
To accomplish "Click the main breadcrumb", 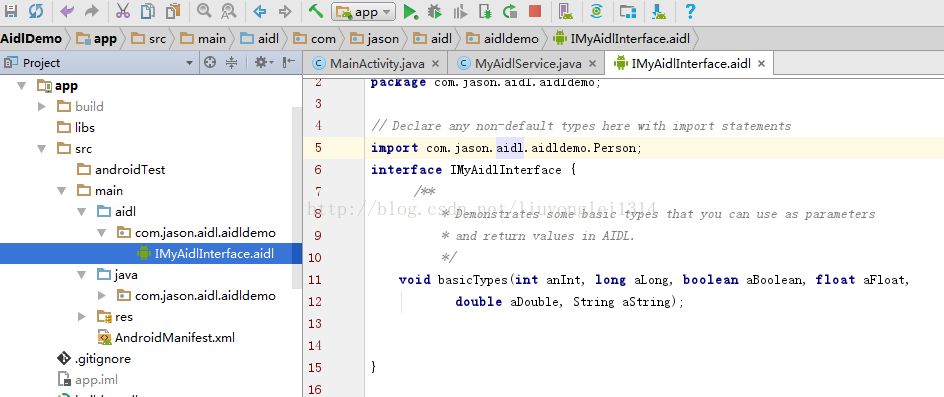I will pyautogui.click(x=203, y=39).
